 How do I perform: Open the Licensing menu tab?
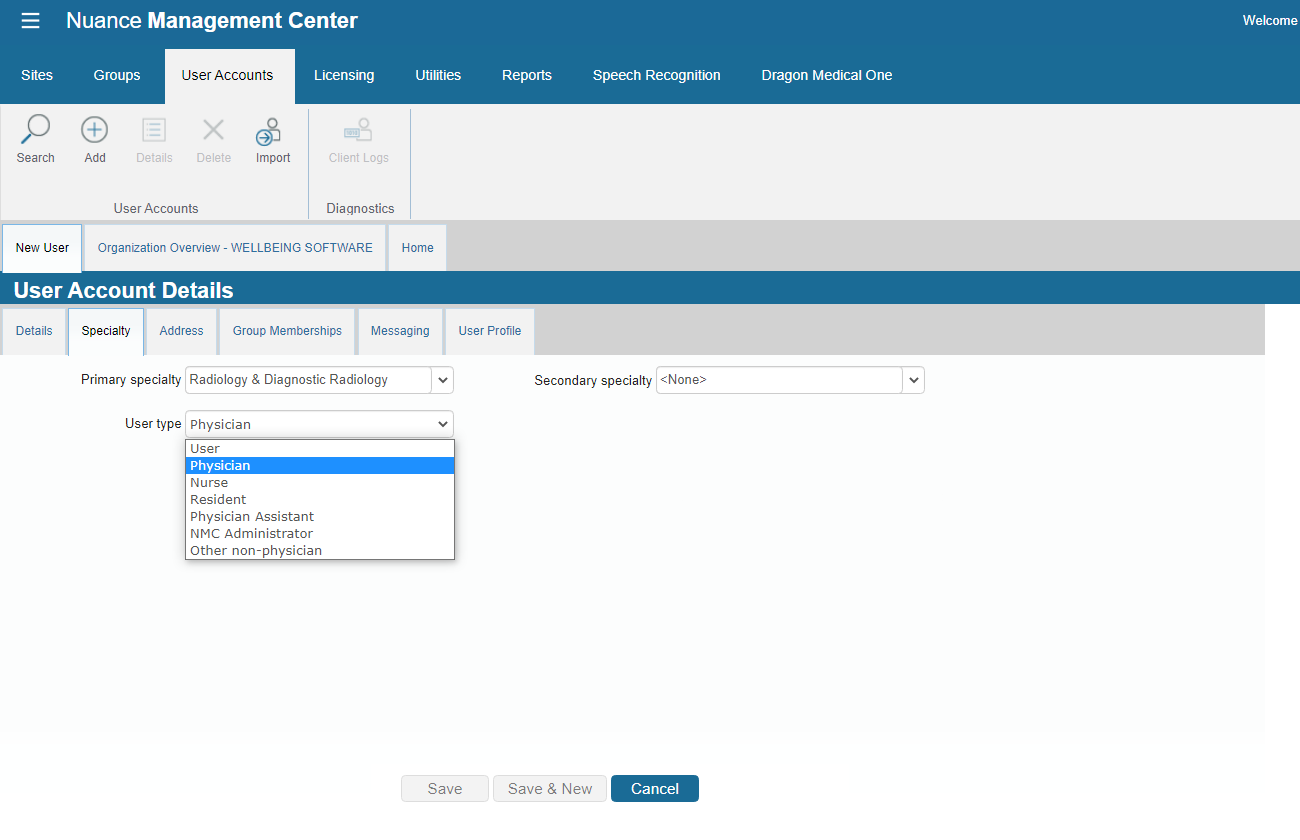coord(344,76)
